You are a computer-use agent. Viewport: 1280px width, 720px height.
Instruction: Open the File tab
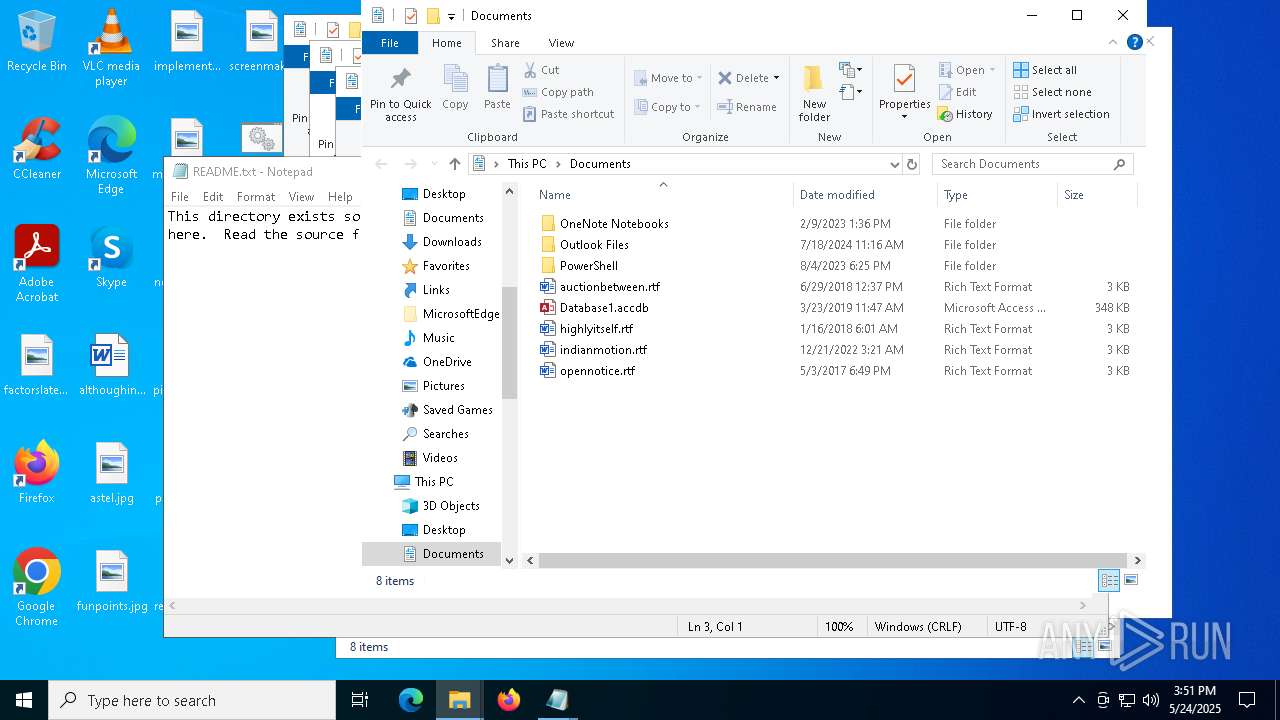pyautogui.click(x=390, y=43)
